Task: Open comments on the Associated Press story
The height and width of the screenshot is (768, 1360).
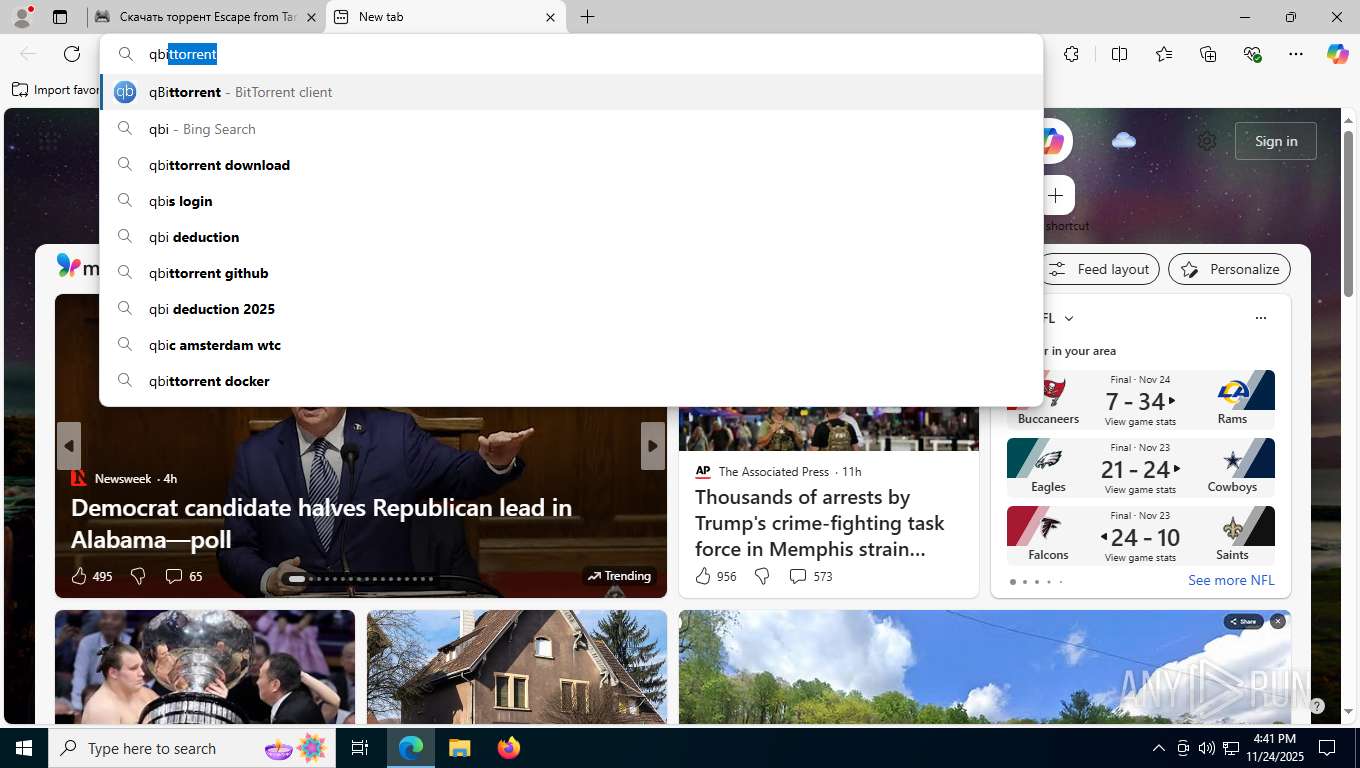Action: pos(810,576)
